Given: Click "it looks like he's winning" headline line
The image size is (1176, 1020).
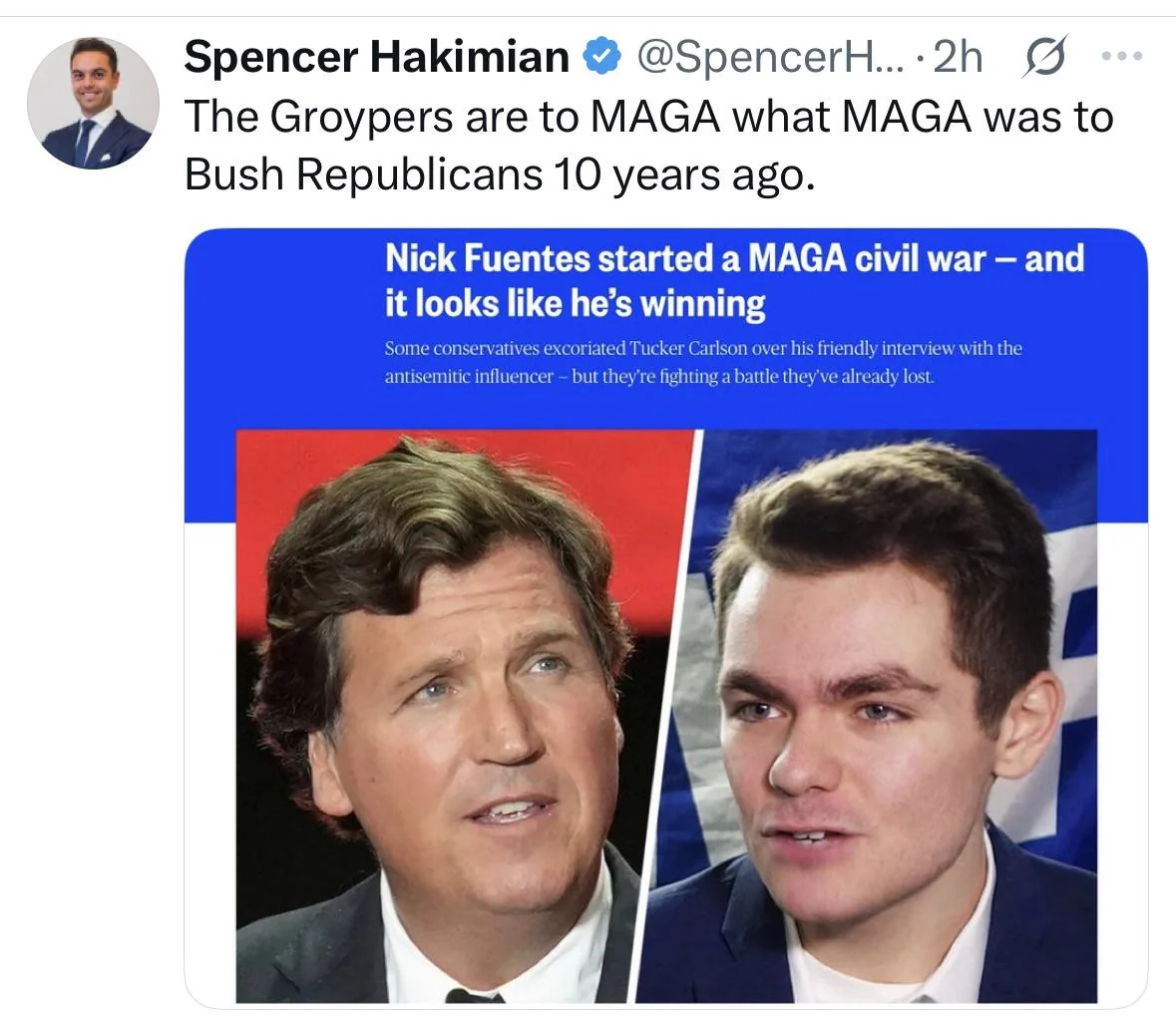Looking at the screenshot, I should 575,303.
